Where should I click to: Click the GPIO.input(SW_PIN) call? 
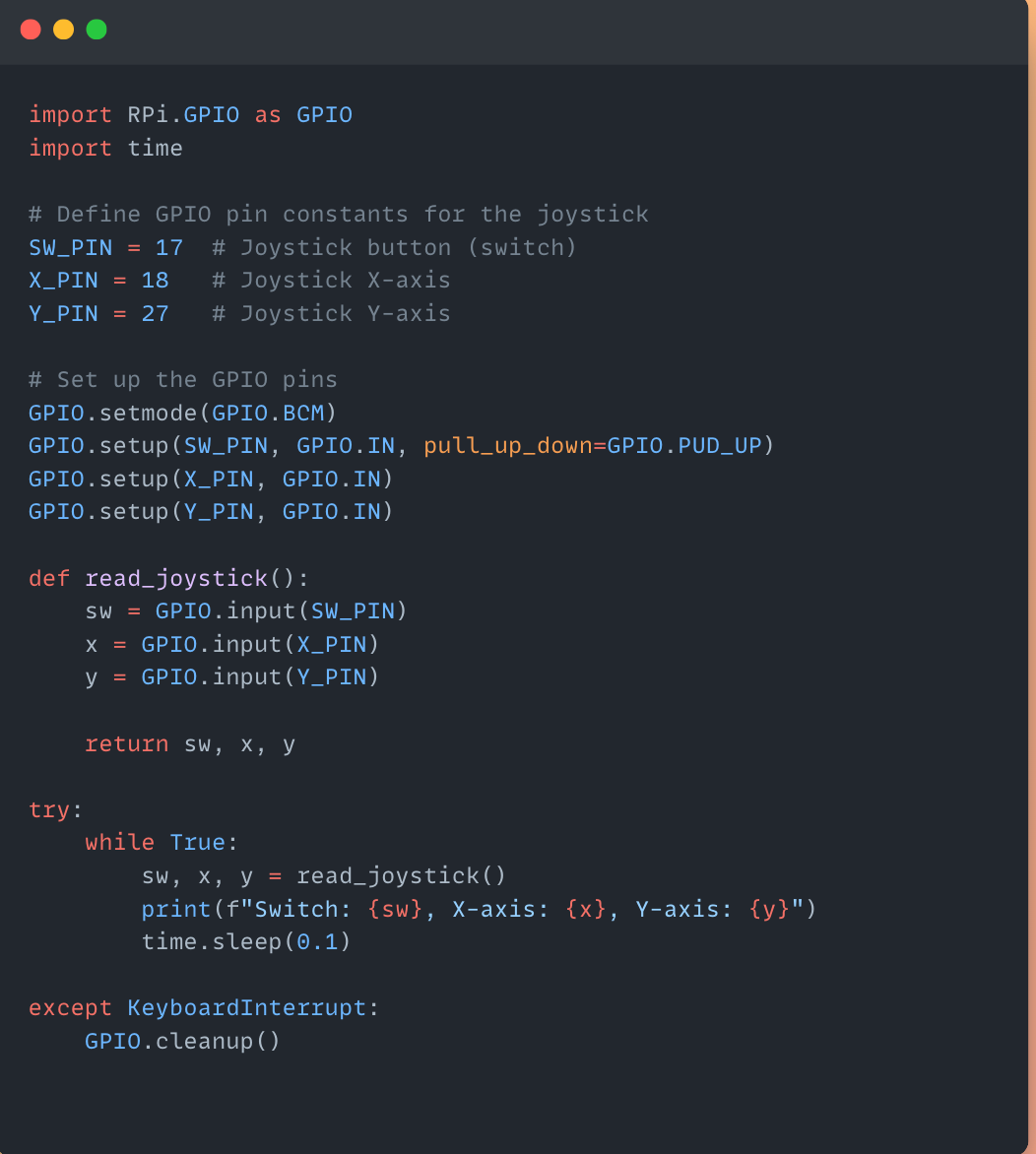point(281,610)
